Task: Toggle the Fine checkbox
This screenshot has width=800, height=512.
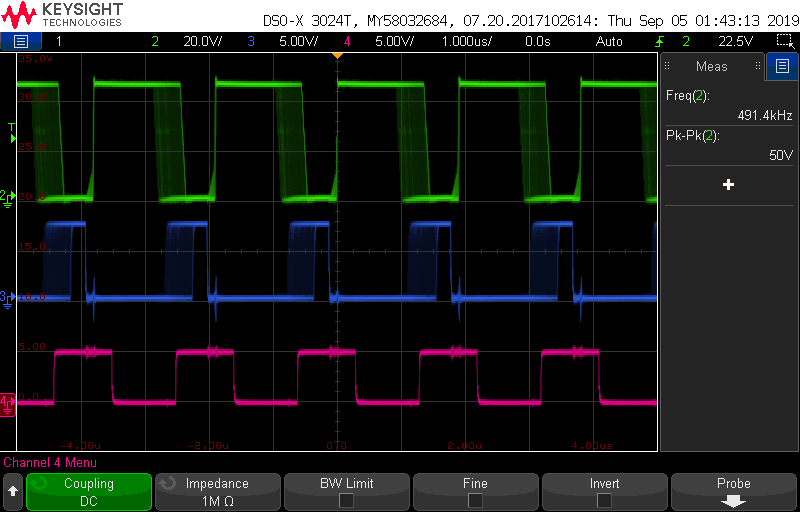Action: pos(475,500)
